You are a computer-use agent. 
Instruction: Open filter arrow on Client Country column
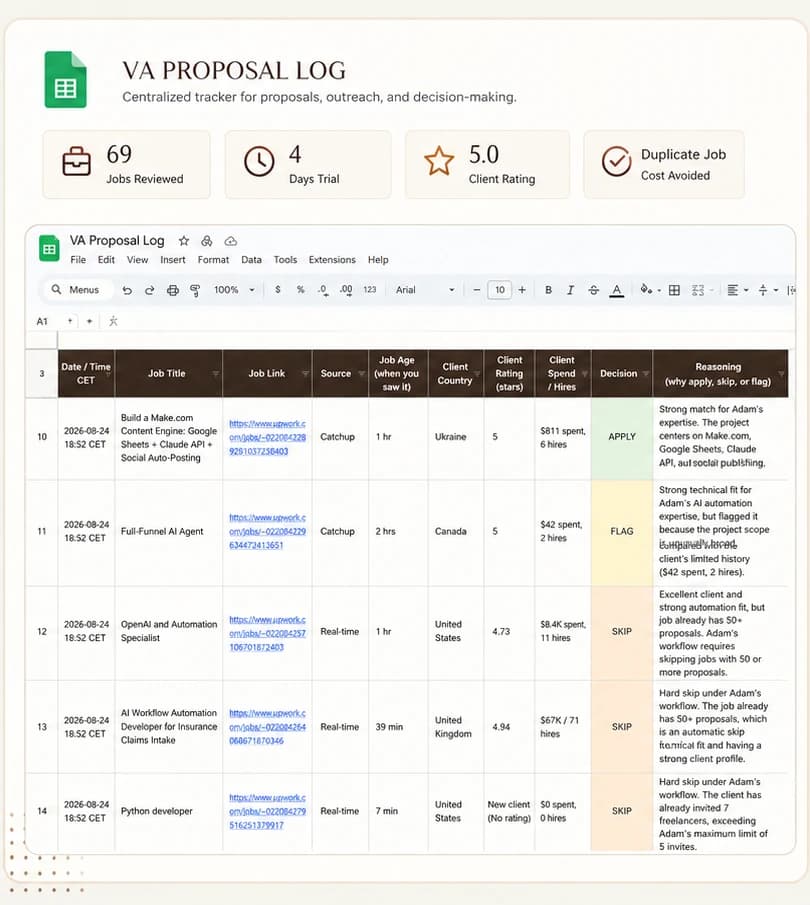pos(477,375)
